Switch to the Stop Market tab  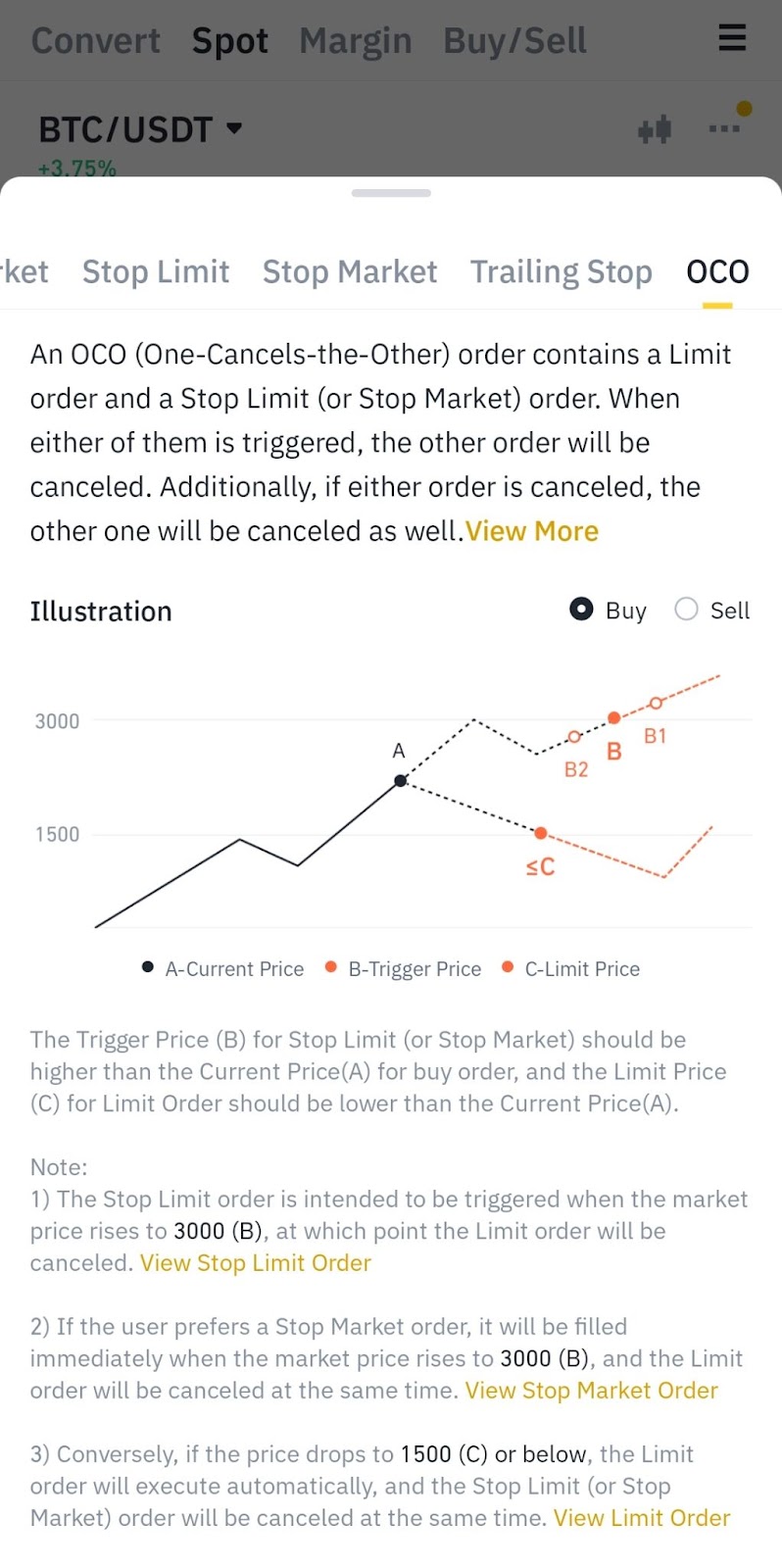click(350, 271)
